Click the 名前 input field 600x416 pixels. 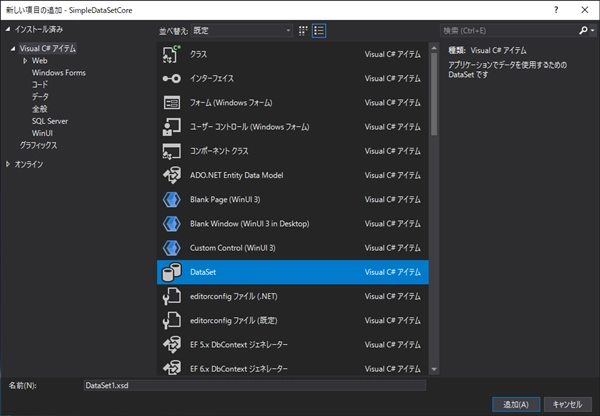[254, 385]
